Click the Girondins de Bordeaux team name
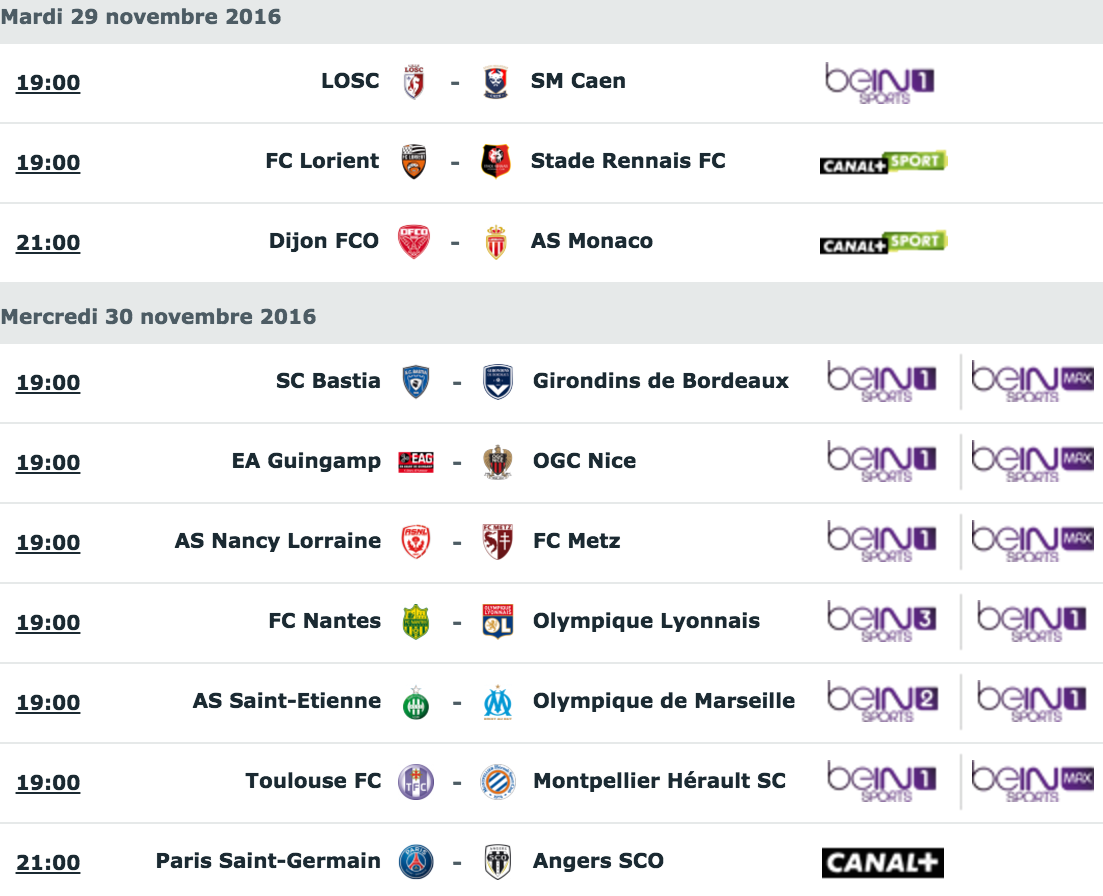The height and width of the screenshot is (896, 1103). click(x=661, y=381)
